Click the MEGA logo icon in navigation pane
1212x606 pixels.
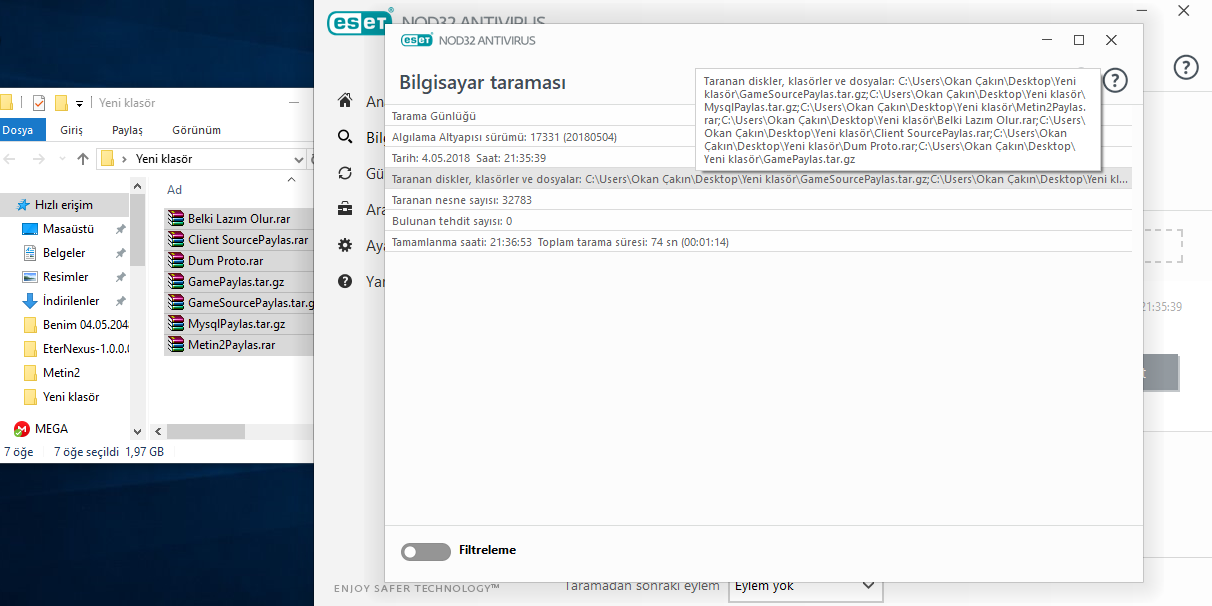(21, 429)
